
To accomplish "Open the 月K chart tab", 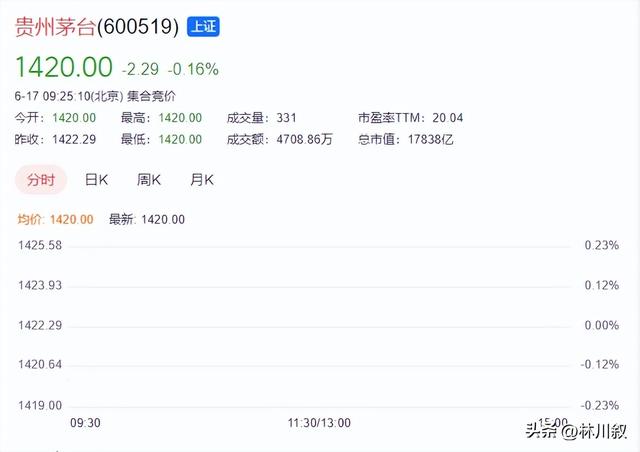I will (x=202, y=180).
